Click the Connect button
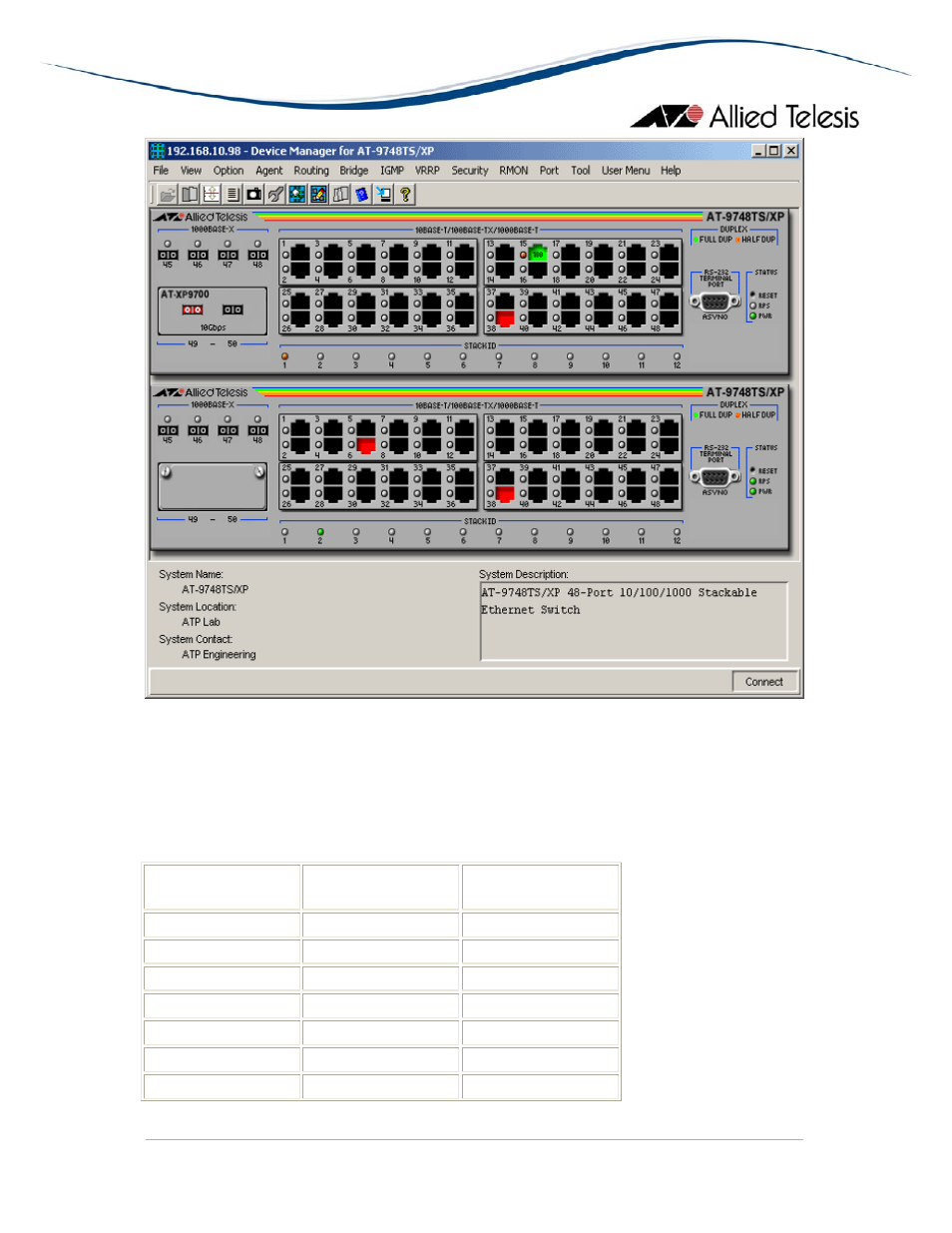Viewport: 952px width, 1233px height. 764,682
